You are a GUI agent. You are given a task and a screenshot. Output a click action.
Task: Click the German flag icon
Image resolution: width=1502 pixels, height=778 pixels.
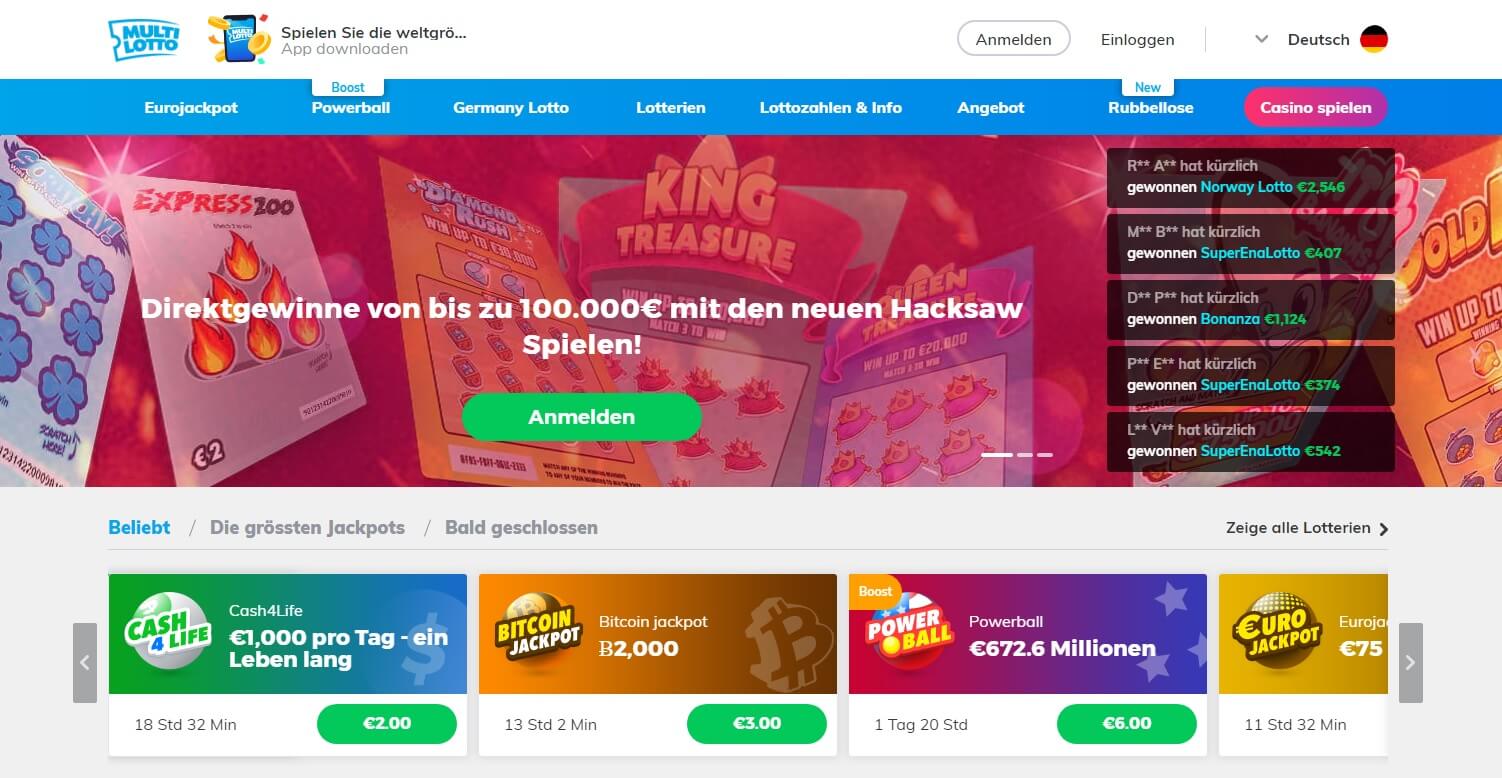pyautogui.click(x=1374, y=40)
